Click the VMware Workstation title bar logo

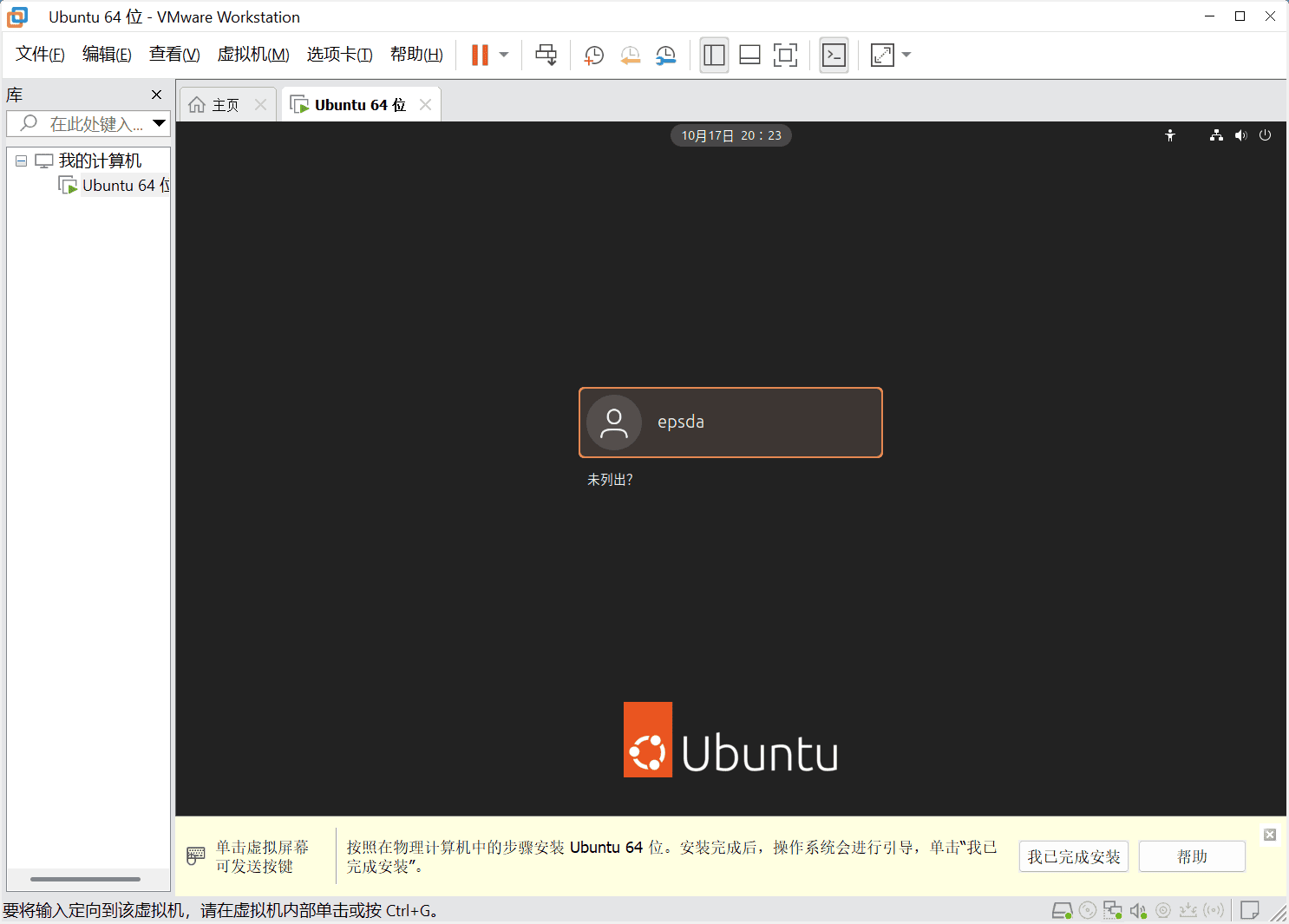click(x=17, y=16)
